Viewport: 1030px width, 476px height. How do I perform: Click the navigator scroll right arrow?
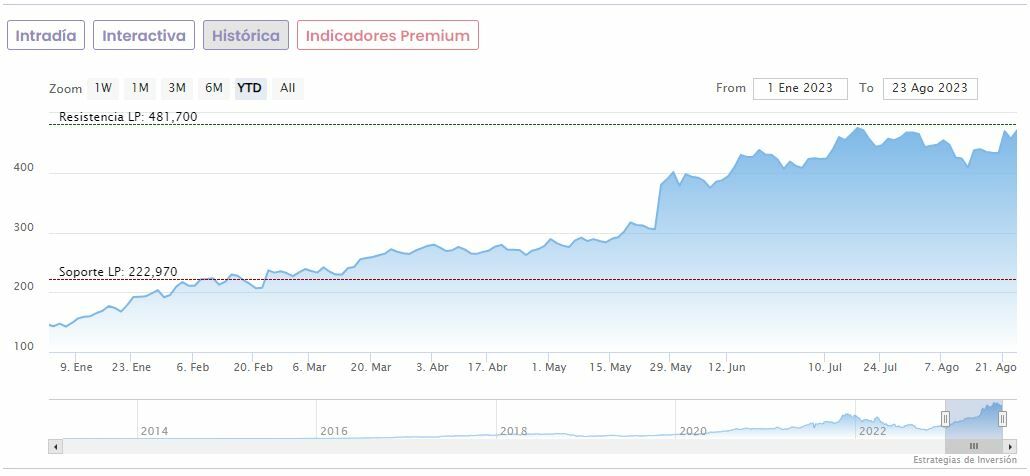pyautogui.click(x=1010, y=446)
